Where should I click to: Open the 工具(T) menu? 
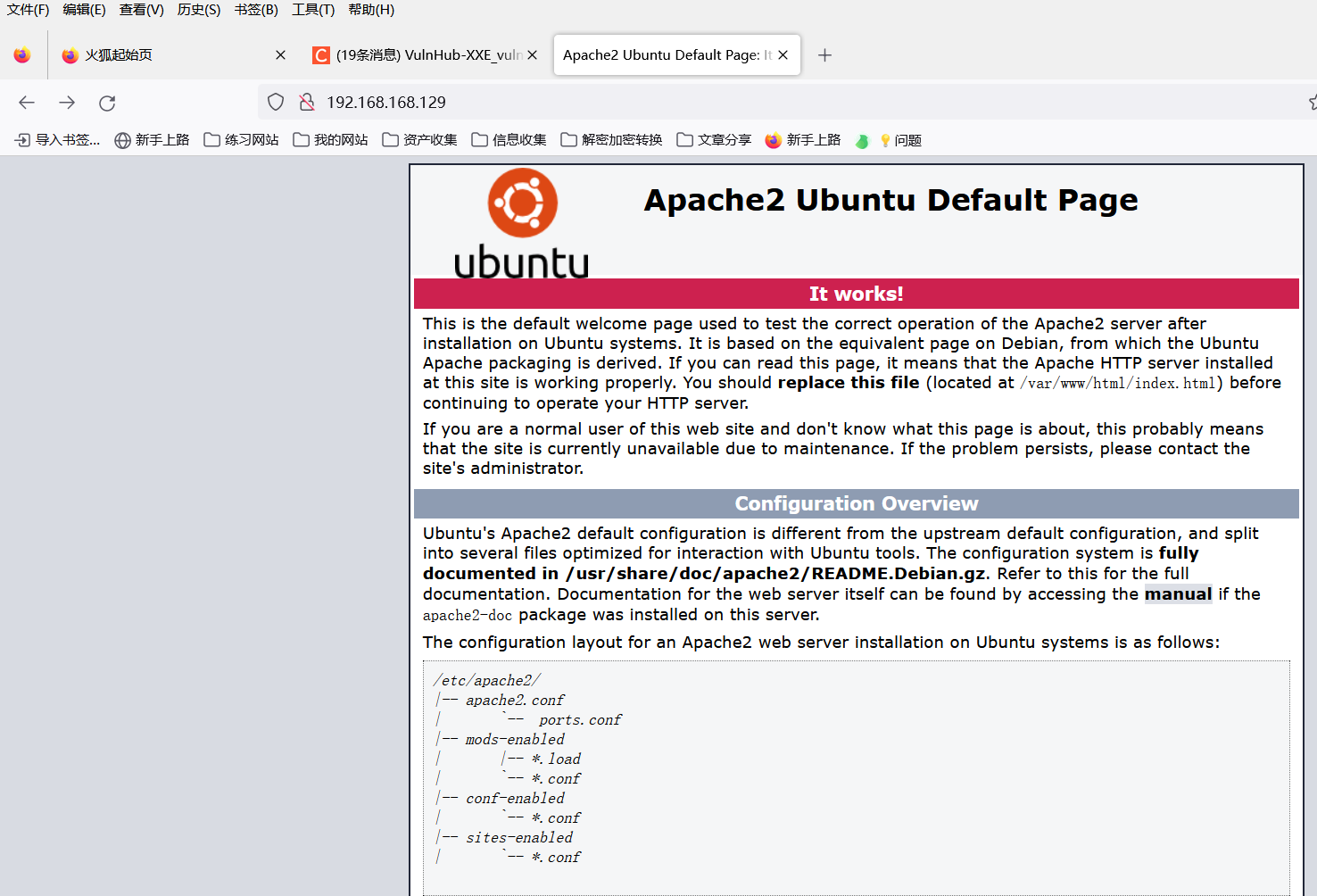(x=313, y=10)
